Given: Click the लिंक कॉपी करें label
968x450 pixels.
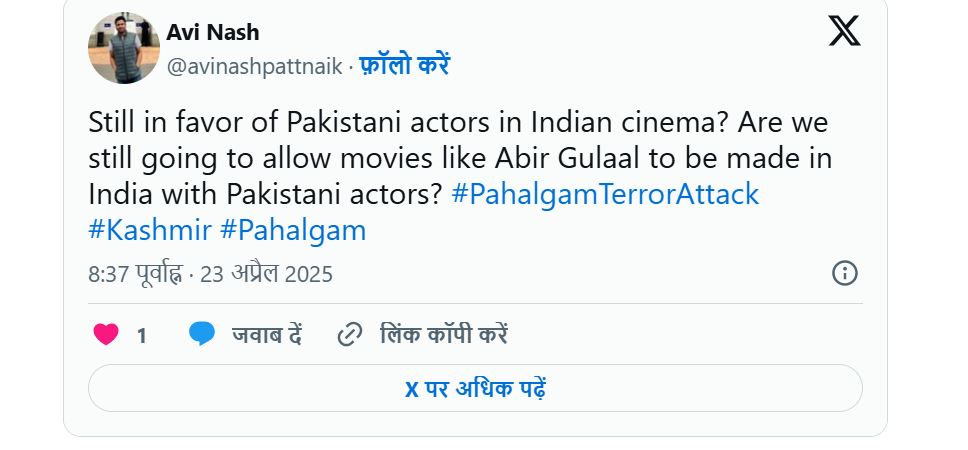Looking at the screenshot, I should click(x=444, y=335).
